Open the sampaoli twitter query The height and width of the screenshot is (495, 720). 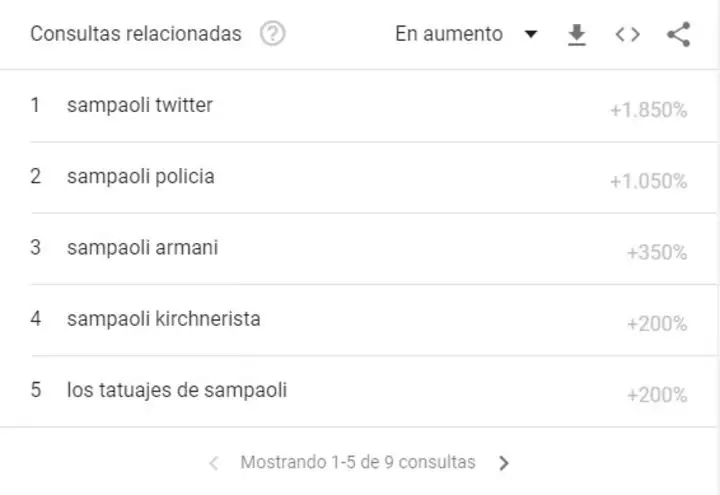(x=139, y=105)
